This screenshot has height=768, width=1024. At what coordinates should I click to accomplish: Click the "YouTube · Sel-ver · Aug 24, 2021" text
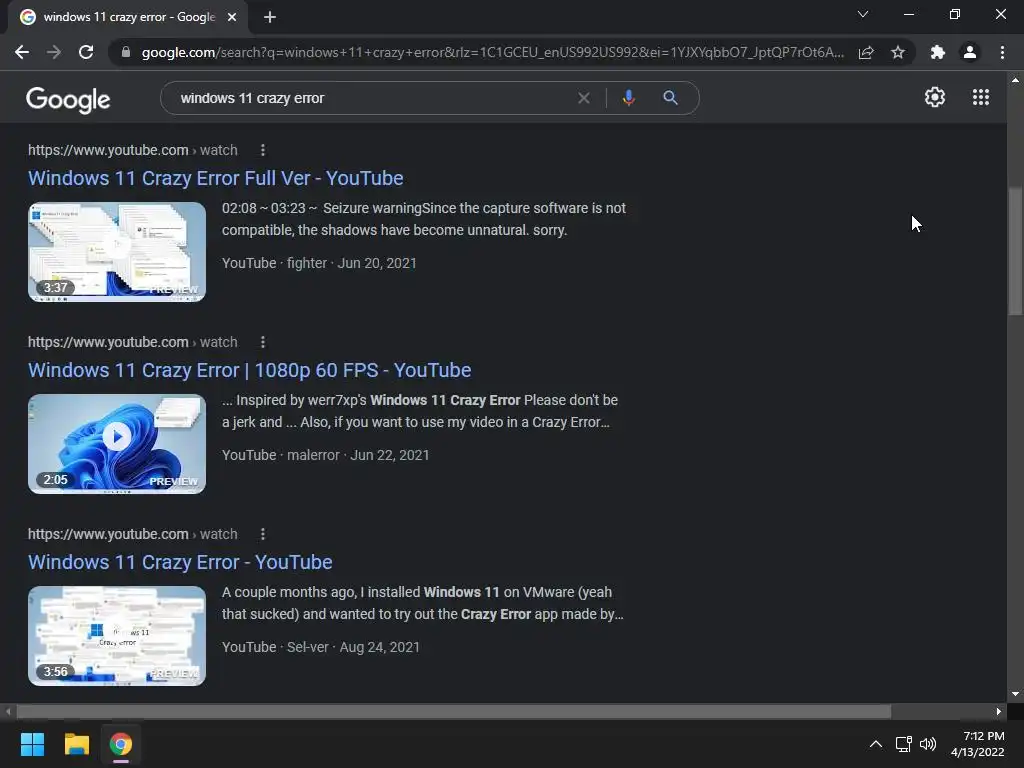coord(321,647)
